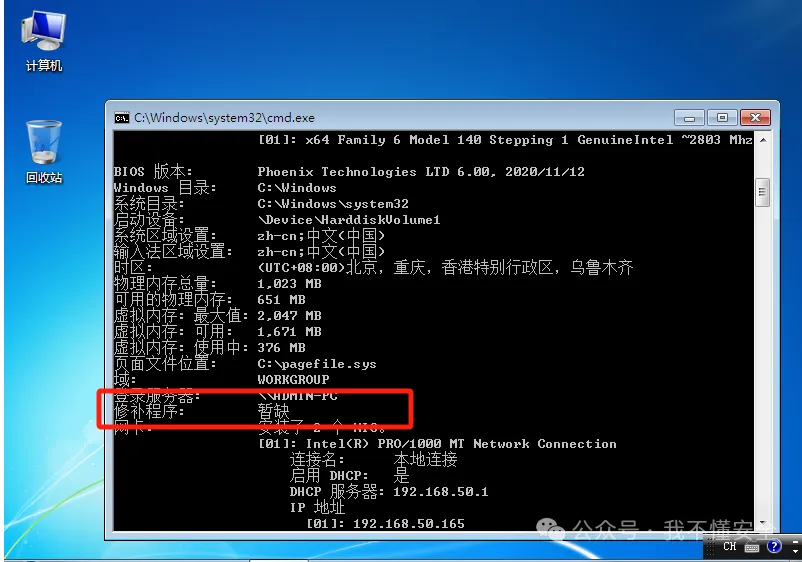Click the '本地连接' connection name value
Image resolution: width=802 pixels, height=562 pixels.
pyautogui.click(x=425, y=459)
